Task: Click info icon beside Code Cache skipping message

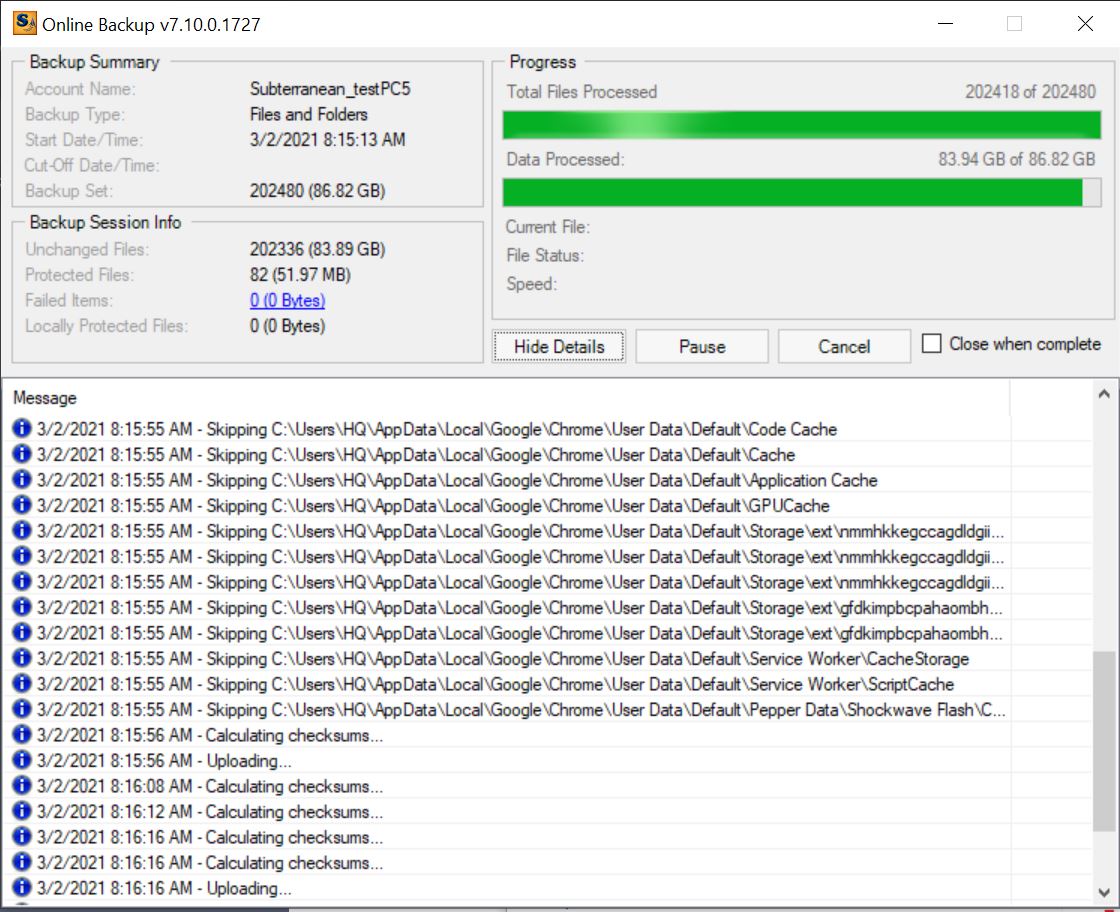Action: click(23, 429)
